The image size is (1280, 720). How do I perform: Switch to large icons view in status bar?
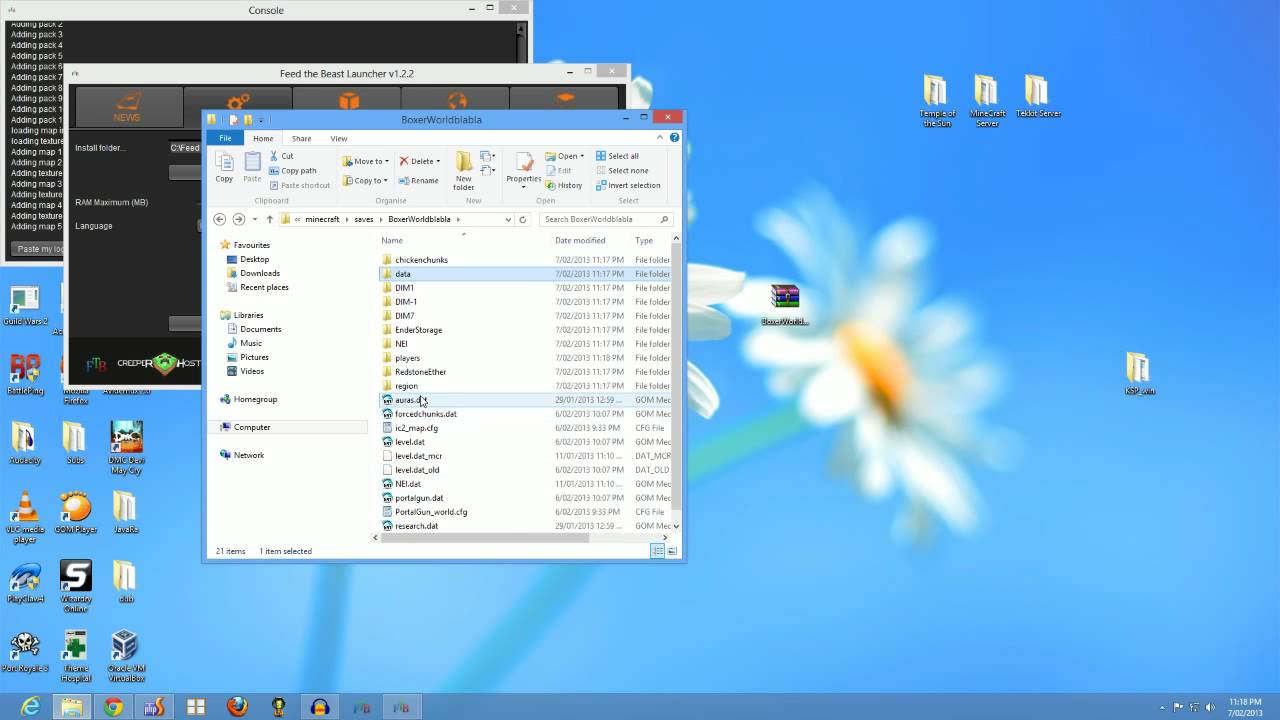click(671, 551)
